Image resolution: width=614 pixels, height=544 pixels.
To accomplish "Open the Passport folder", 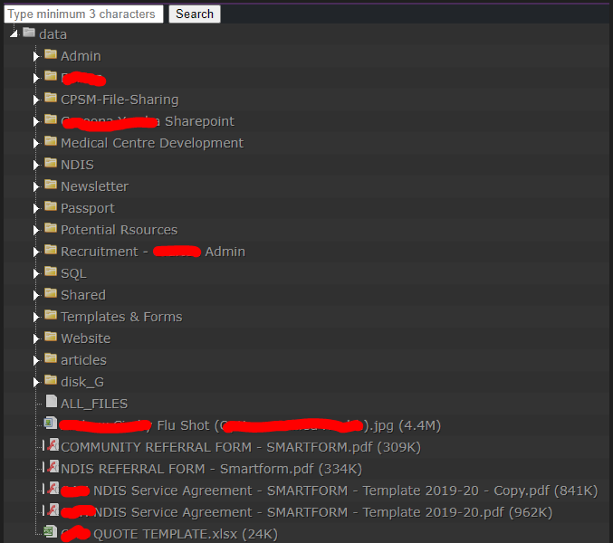I will click(87, 208).
